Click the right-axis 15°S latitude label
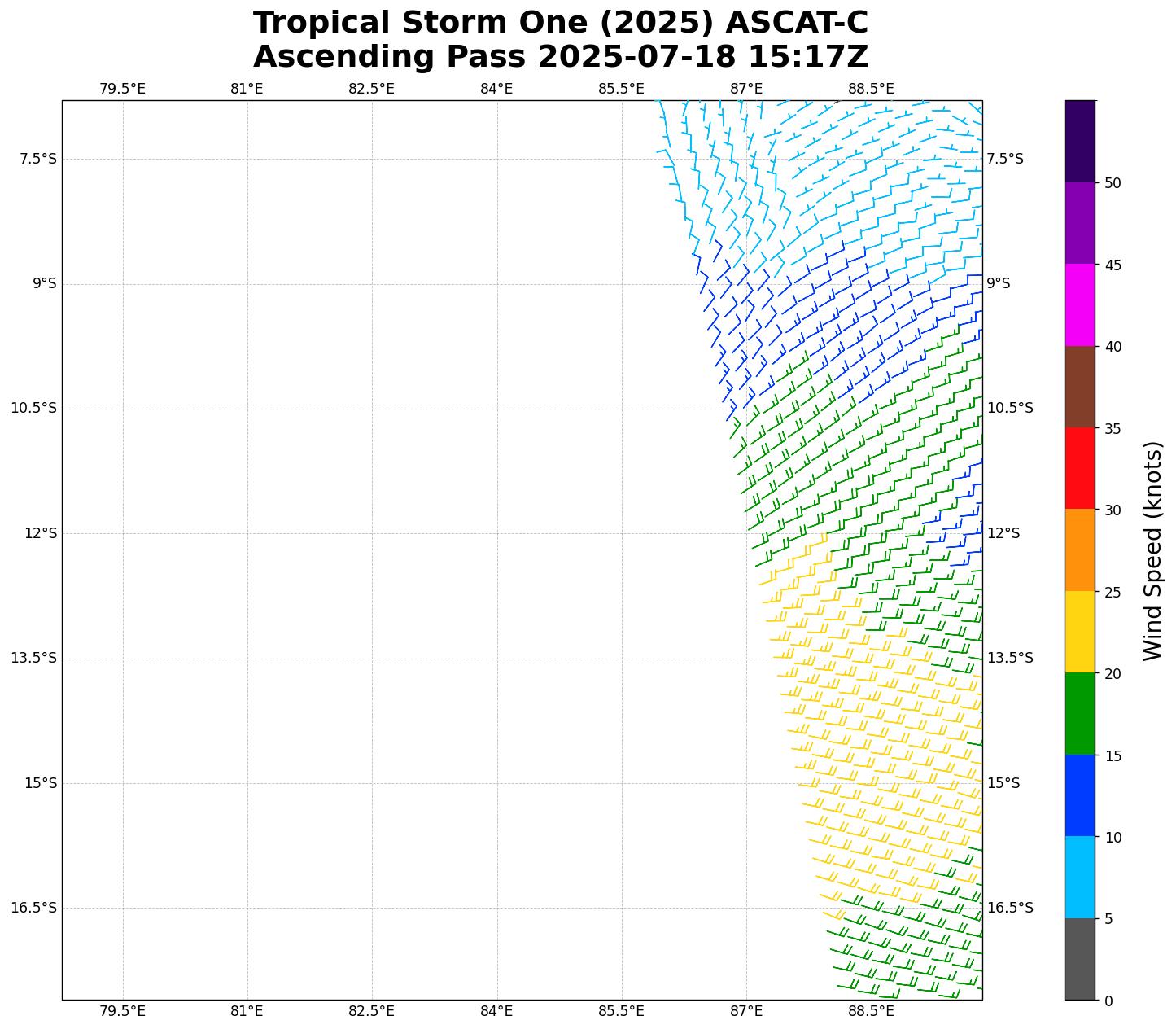Viewport: 1176px width, 1029px height. point(1003,783)
